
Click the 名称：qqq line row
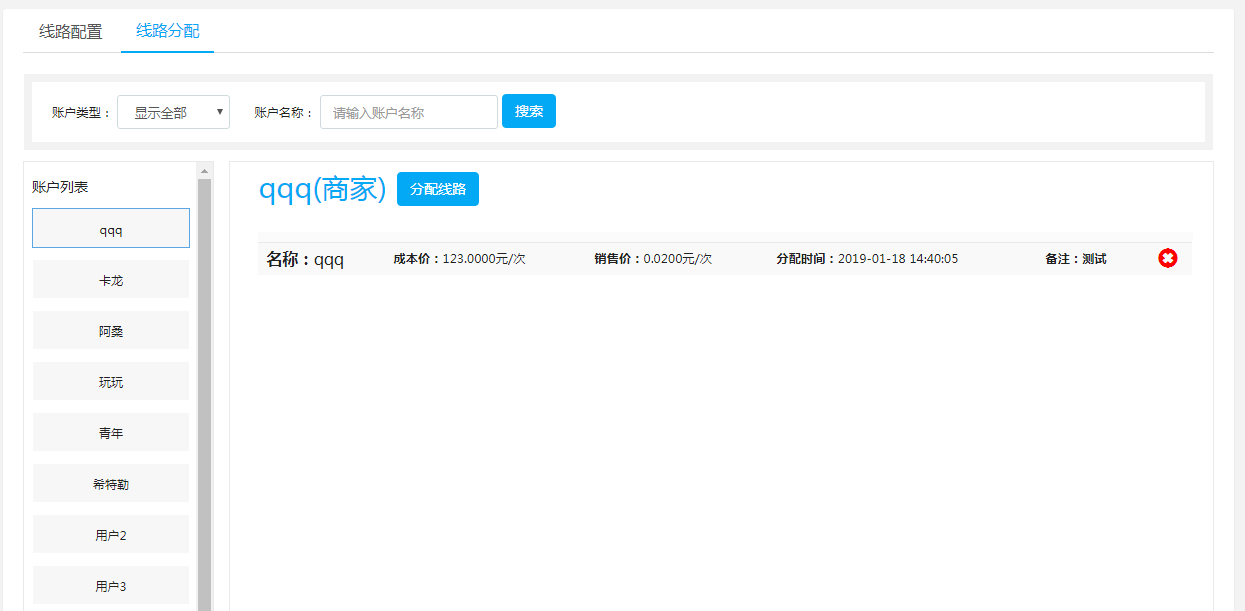tap(305, 259)
